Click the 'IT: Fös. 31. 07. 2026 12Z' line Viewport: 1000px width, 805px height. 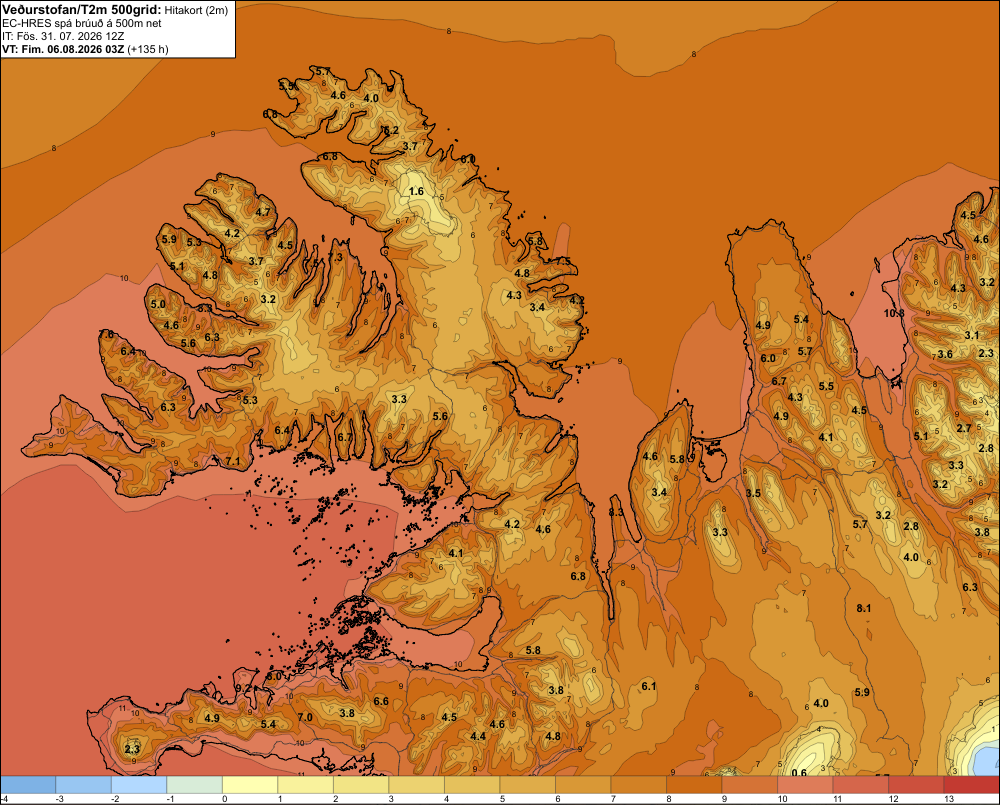[x=63, y=36]
